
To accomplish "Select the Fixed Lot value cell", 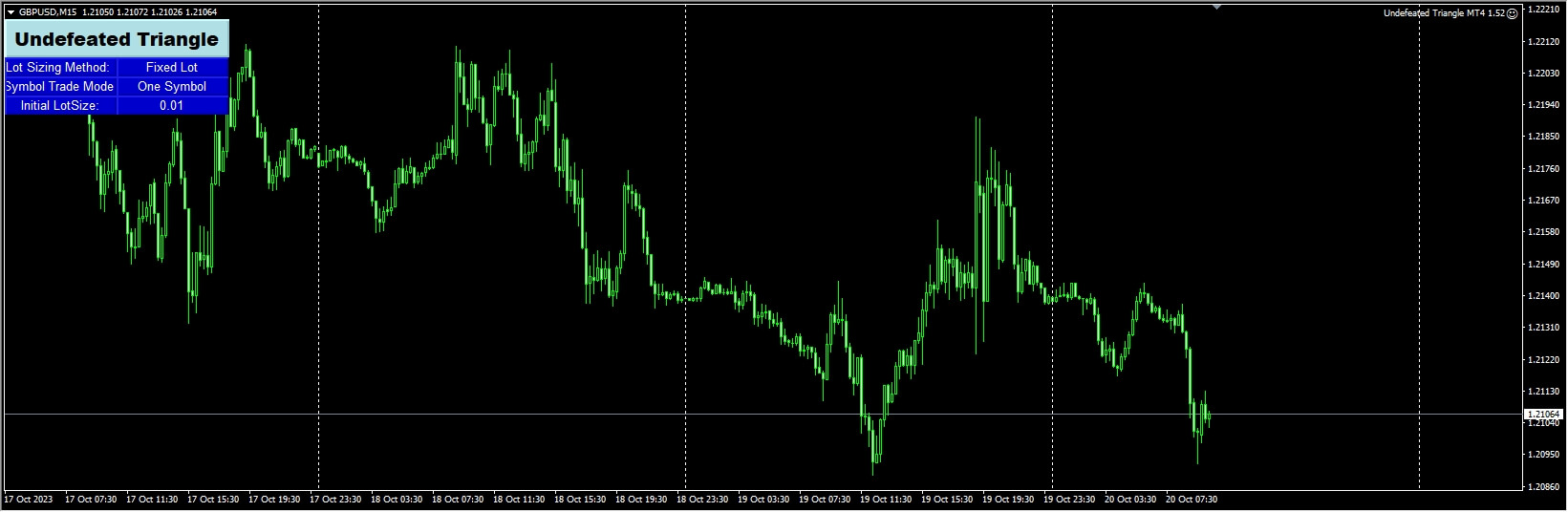I will (x=172, y=68).
